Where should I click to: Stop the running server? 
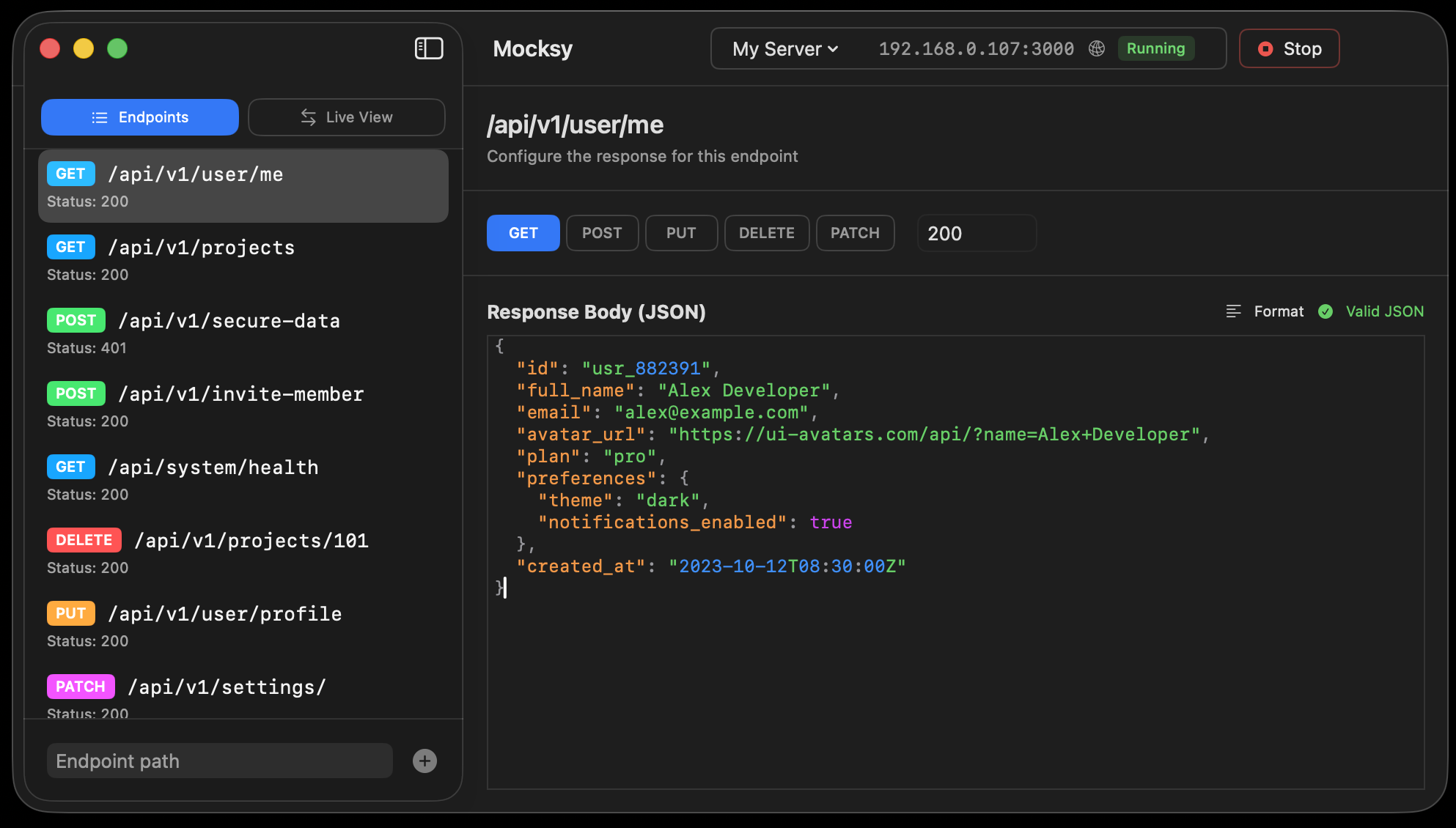click(1289, 48)
